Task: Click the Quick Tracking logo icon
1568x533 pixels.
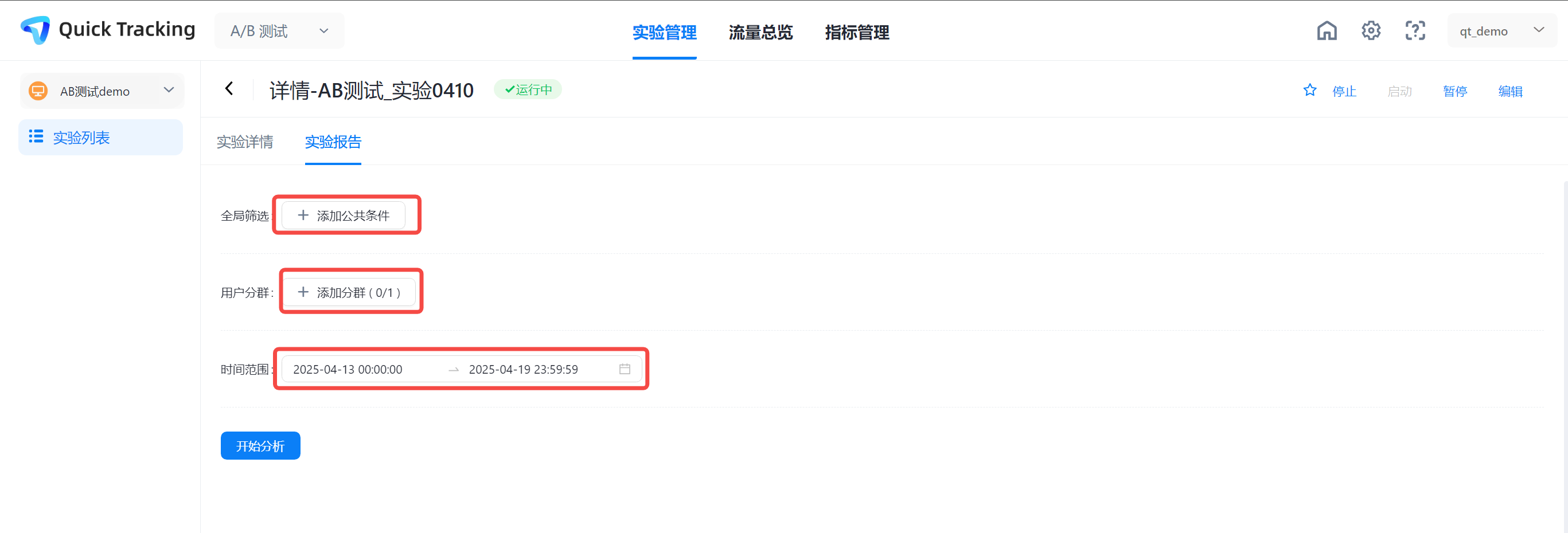Action: (x=36, y=30)
